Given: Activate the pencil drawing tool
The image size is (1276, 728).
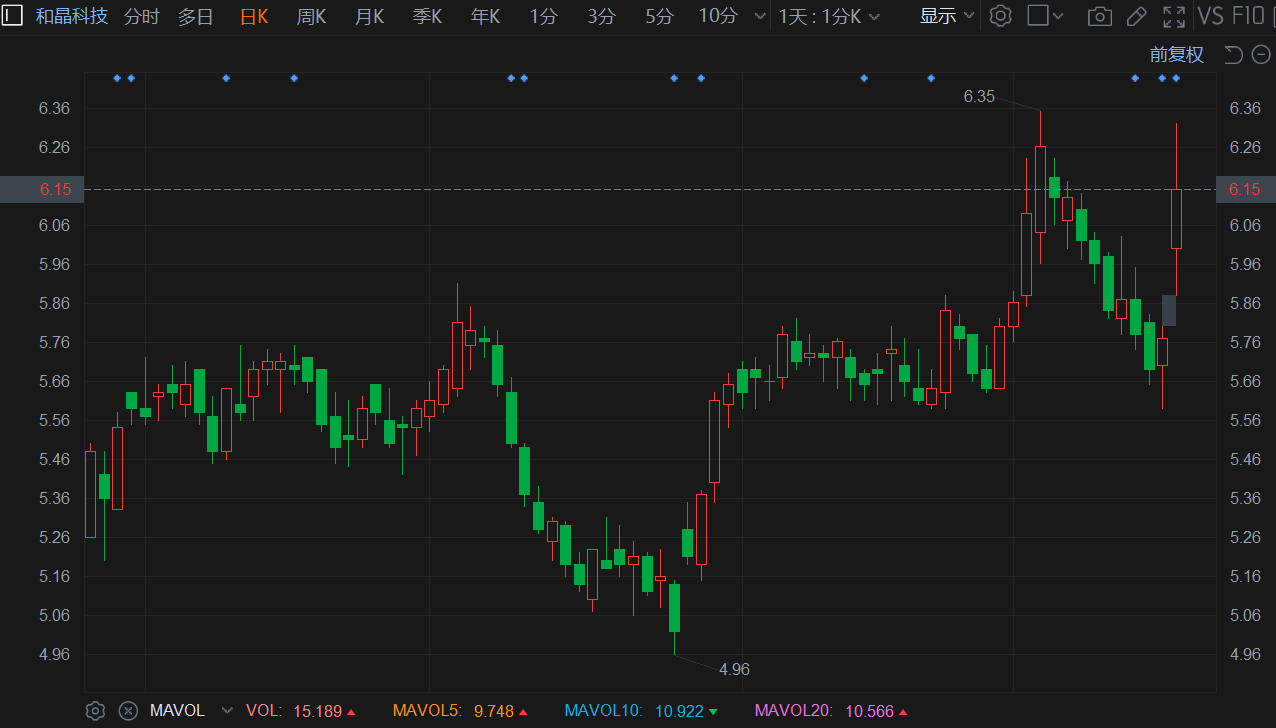Looking at the screenshot, I should point(1136,16).
